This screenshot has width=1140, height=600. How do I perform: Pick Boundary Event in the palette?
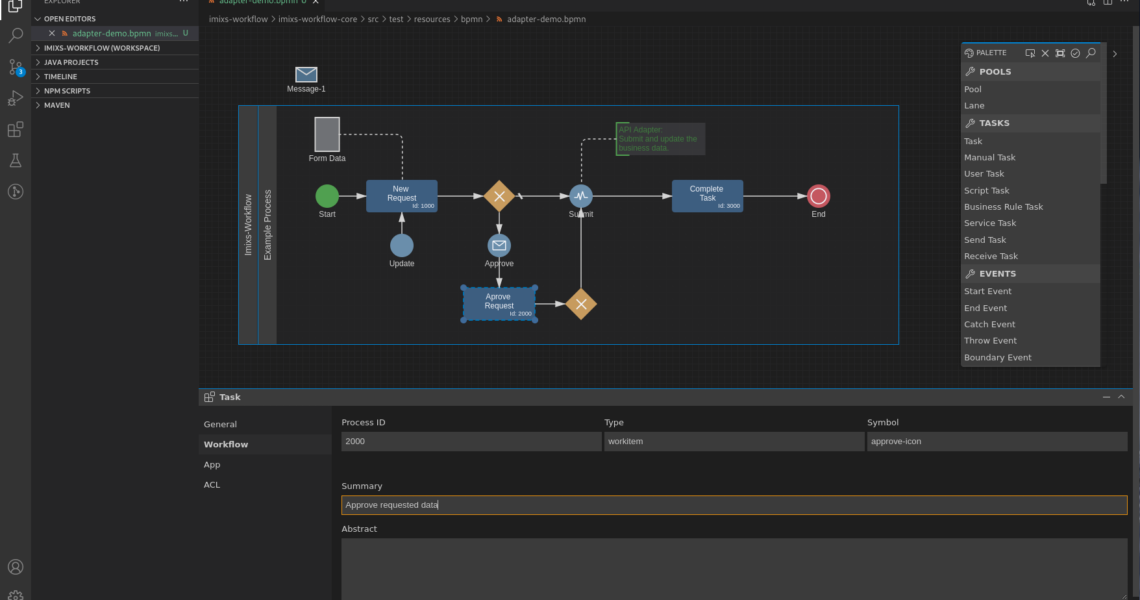(x=997, y=357)
